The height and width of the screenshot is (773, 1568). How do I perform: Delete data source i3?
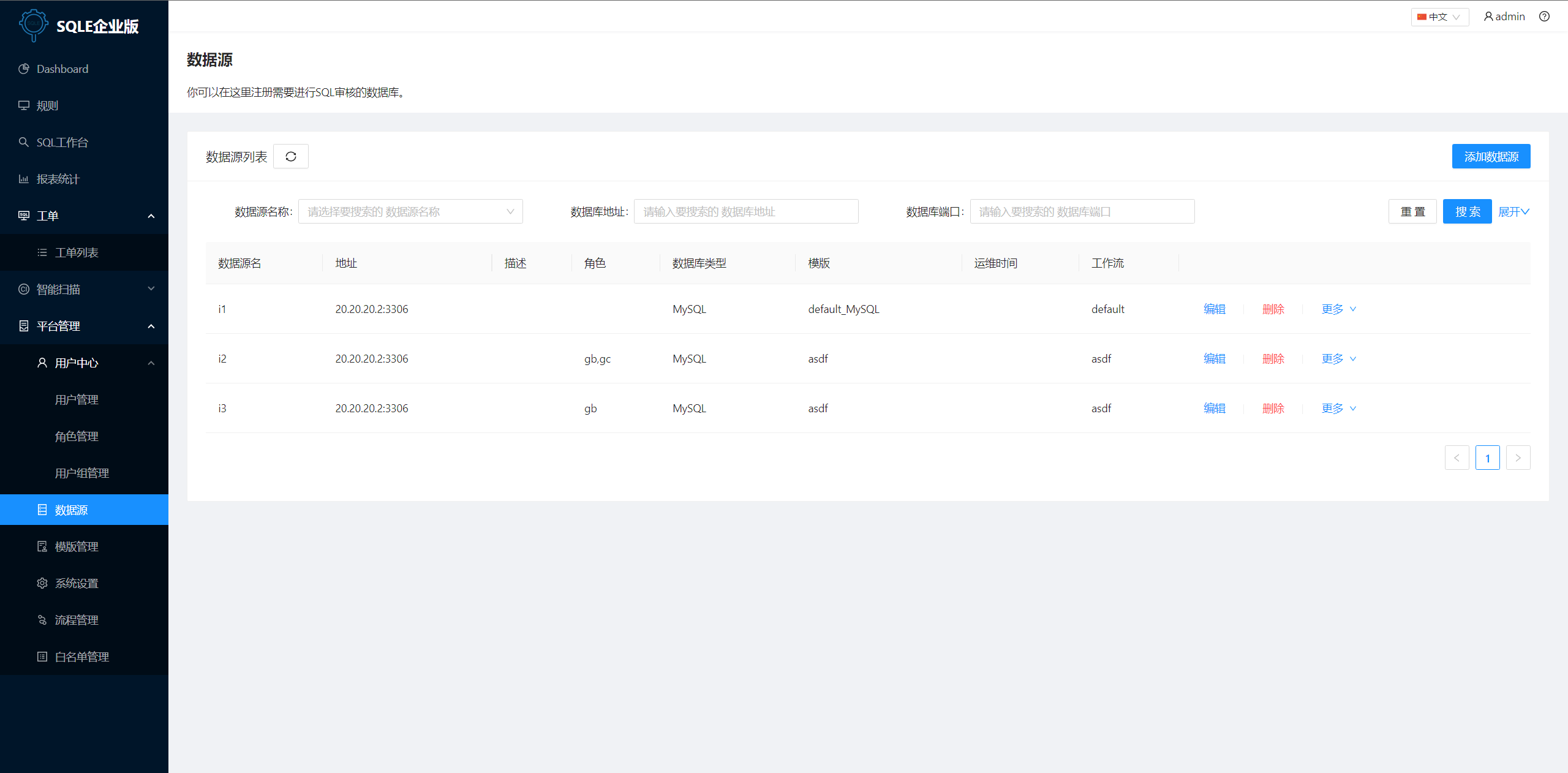point(1273,408)
